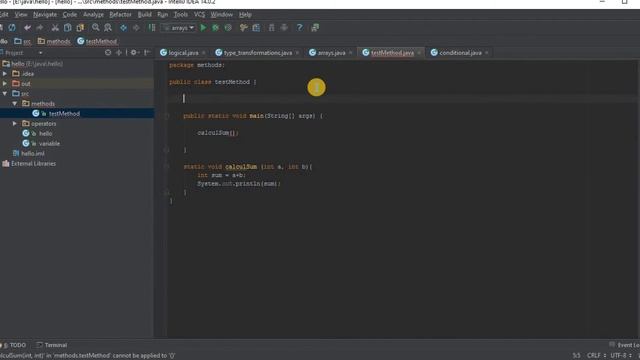
Task: Click the testMethod breadcrumb in navigation bar
Action: coord(97,41)
